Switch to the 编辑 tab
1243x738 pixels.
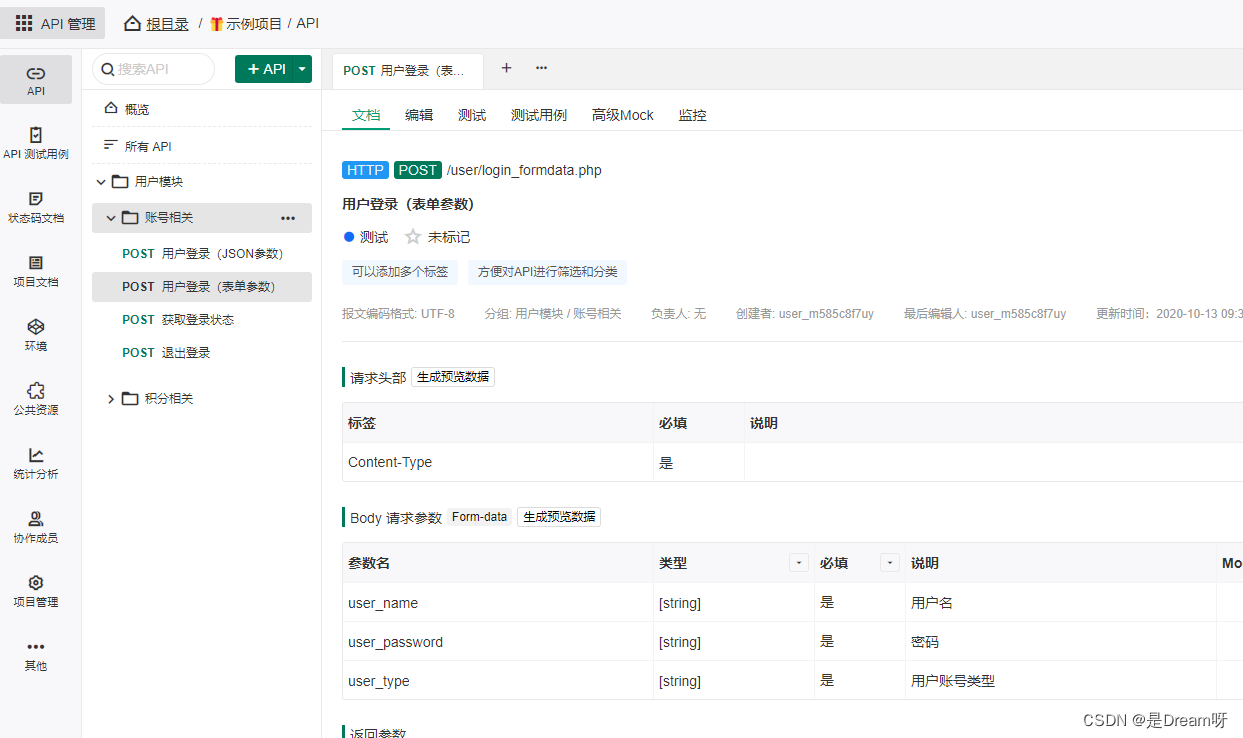coord(419,115)
